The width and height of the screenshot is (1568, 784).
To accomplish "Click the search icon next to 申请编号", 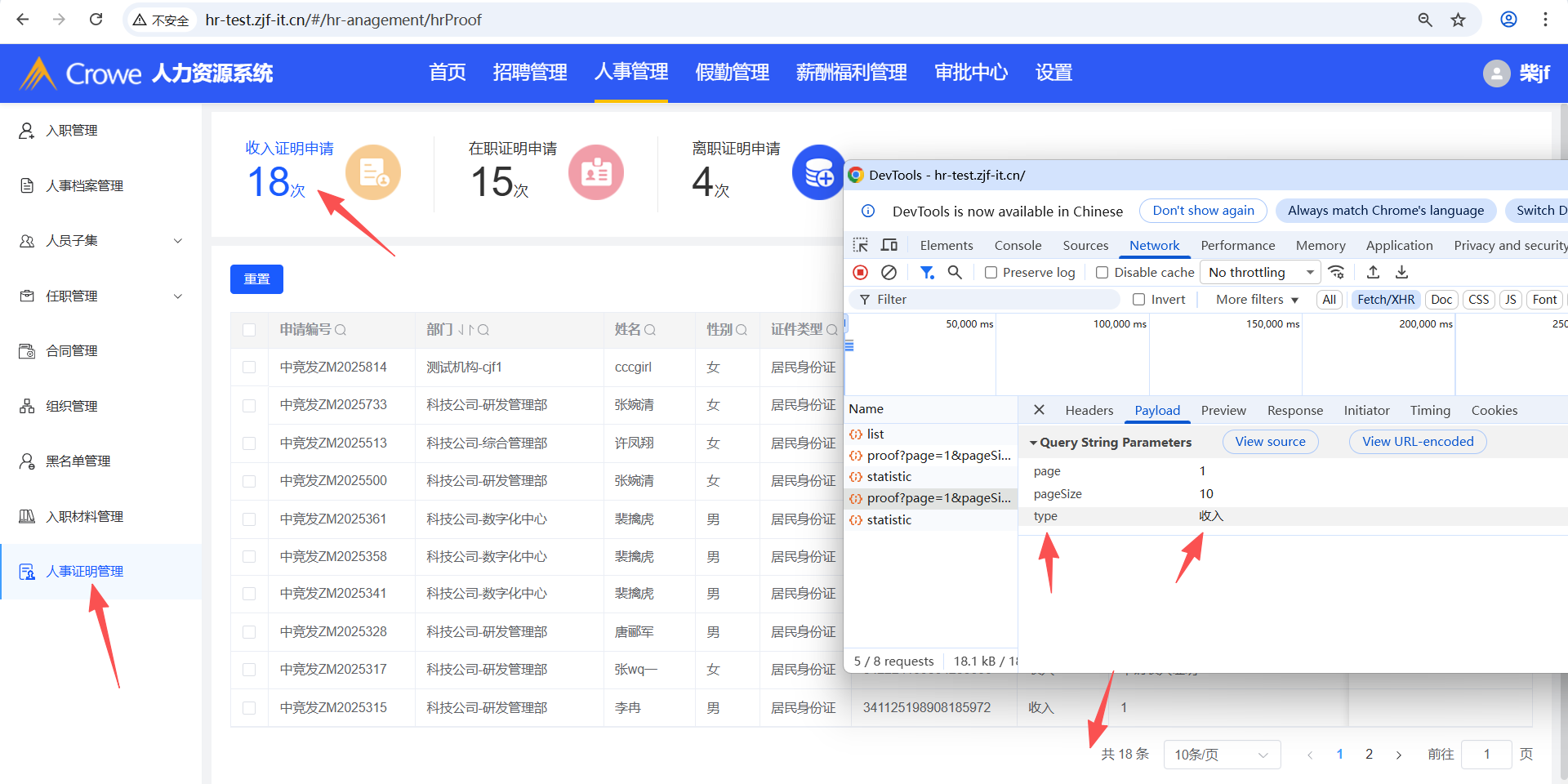I will pos(341,330).
